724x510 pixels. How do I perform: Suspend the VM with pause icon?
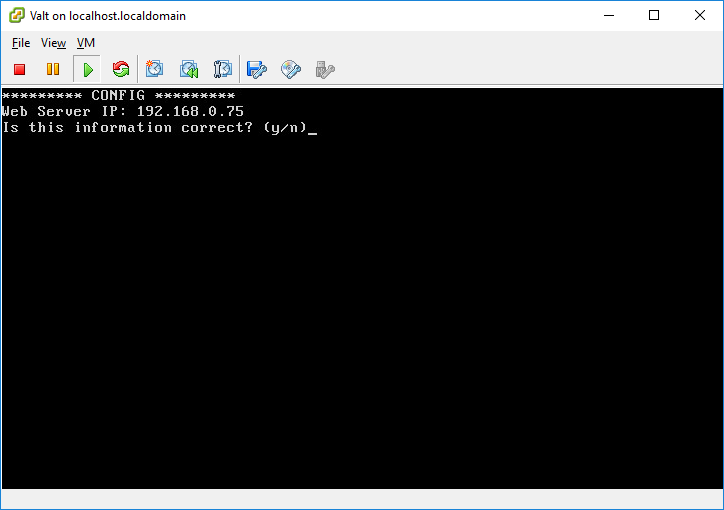[x=53, y=70]
